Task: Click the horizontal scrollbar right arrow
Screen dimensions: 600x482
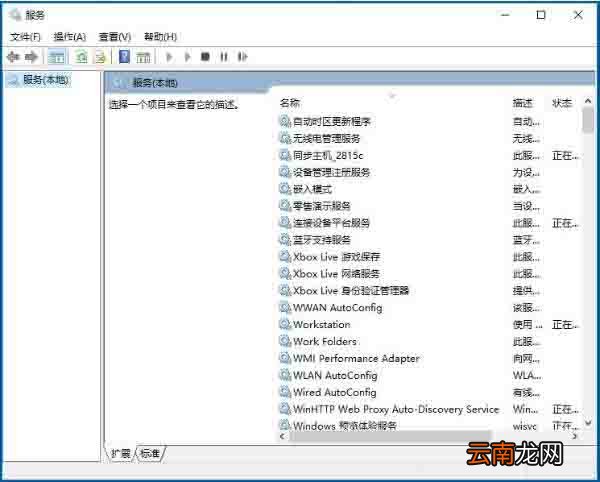Action: click(574, 436)
